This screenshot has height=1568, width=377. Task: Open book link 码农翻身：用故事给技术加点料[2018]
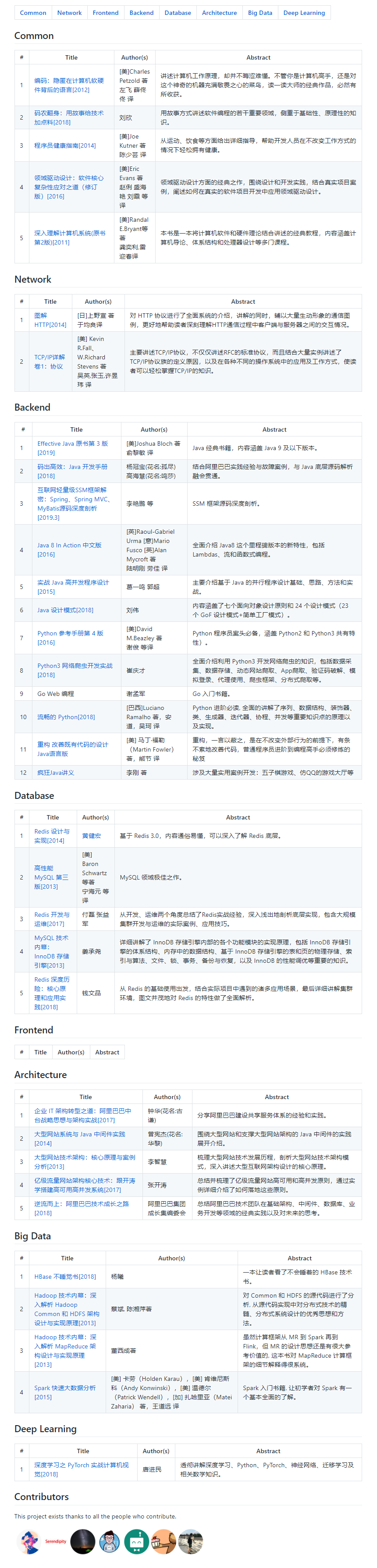69,117
